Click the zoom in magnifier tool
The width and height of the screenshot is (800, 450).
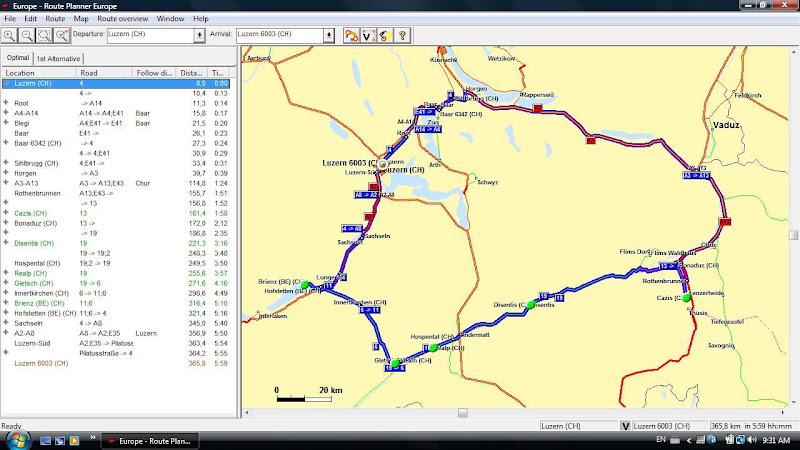[x=9, y=35]
